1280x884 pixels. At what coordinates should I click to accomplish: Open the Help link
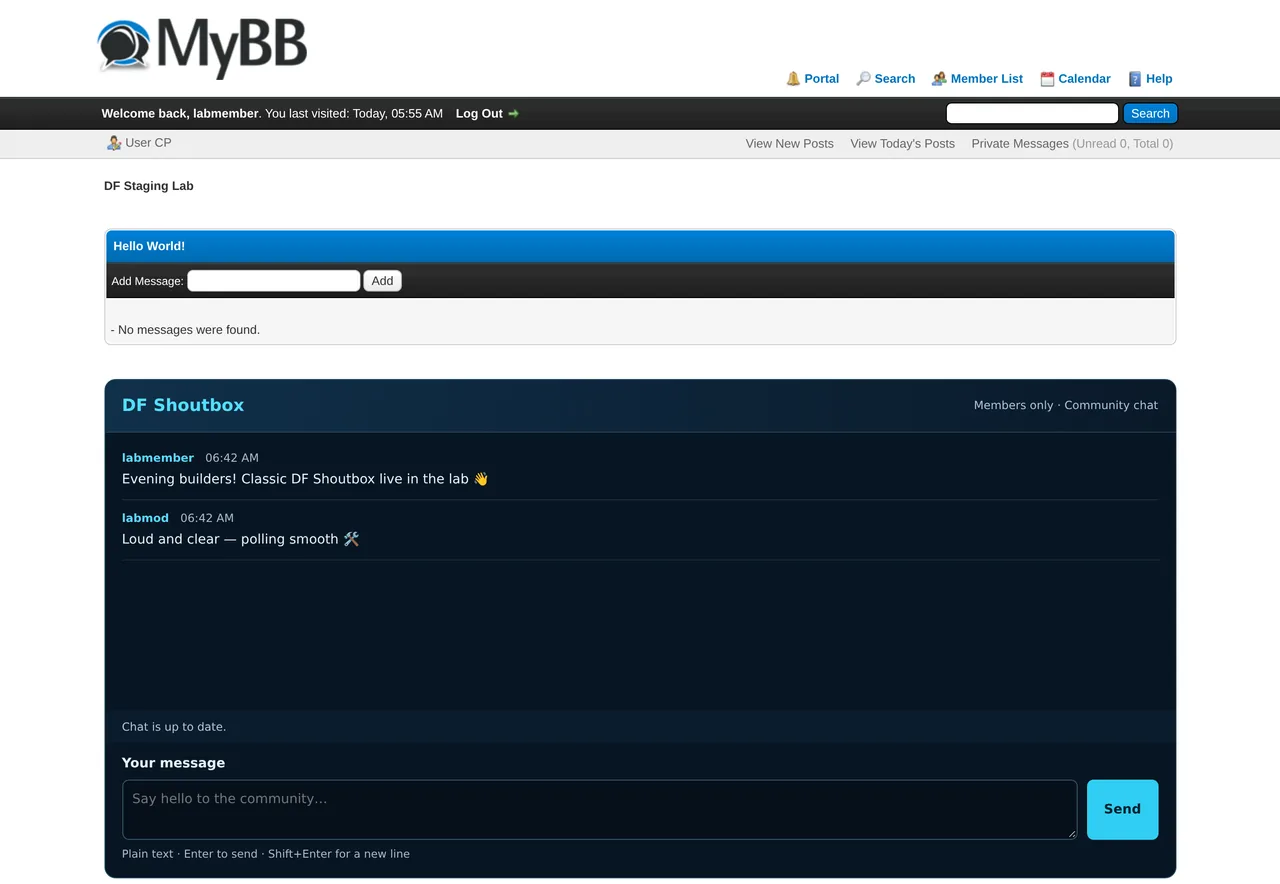[1159, 79]
